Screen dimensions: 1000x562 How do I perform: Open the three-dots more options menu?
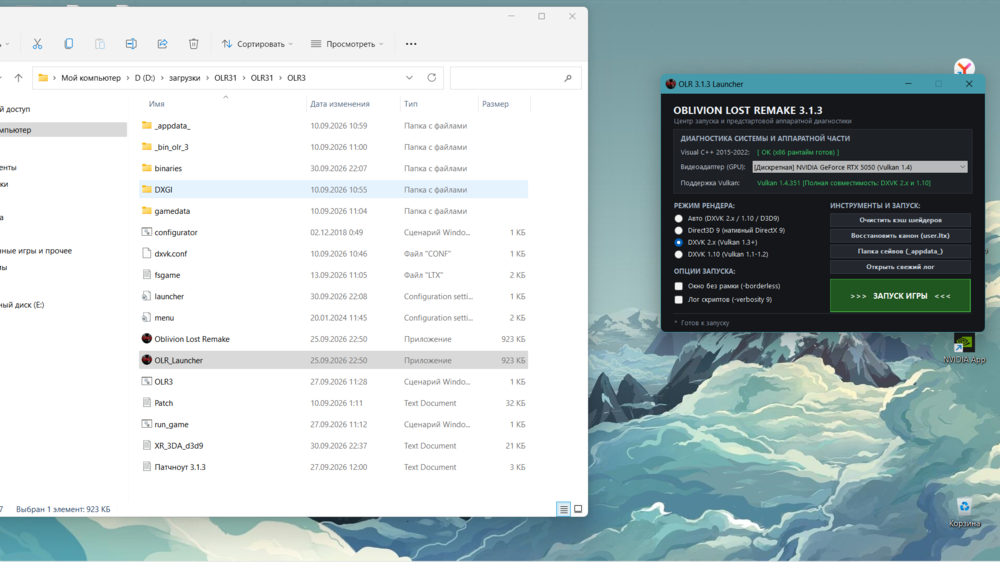(411, 44)
